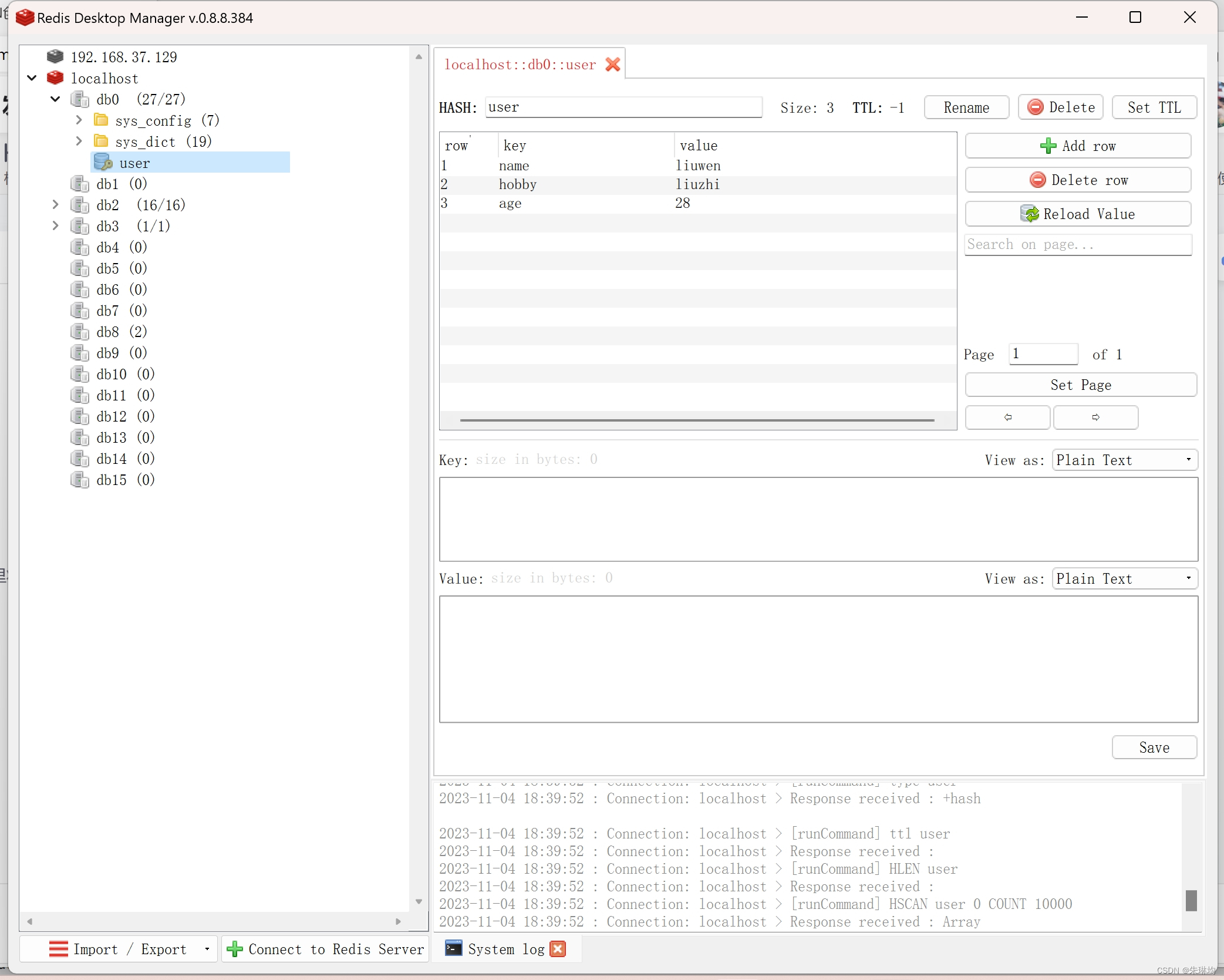
Task: Expand the sys_dict folder
Action: [79, 142]
